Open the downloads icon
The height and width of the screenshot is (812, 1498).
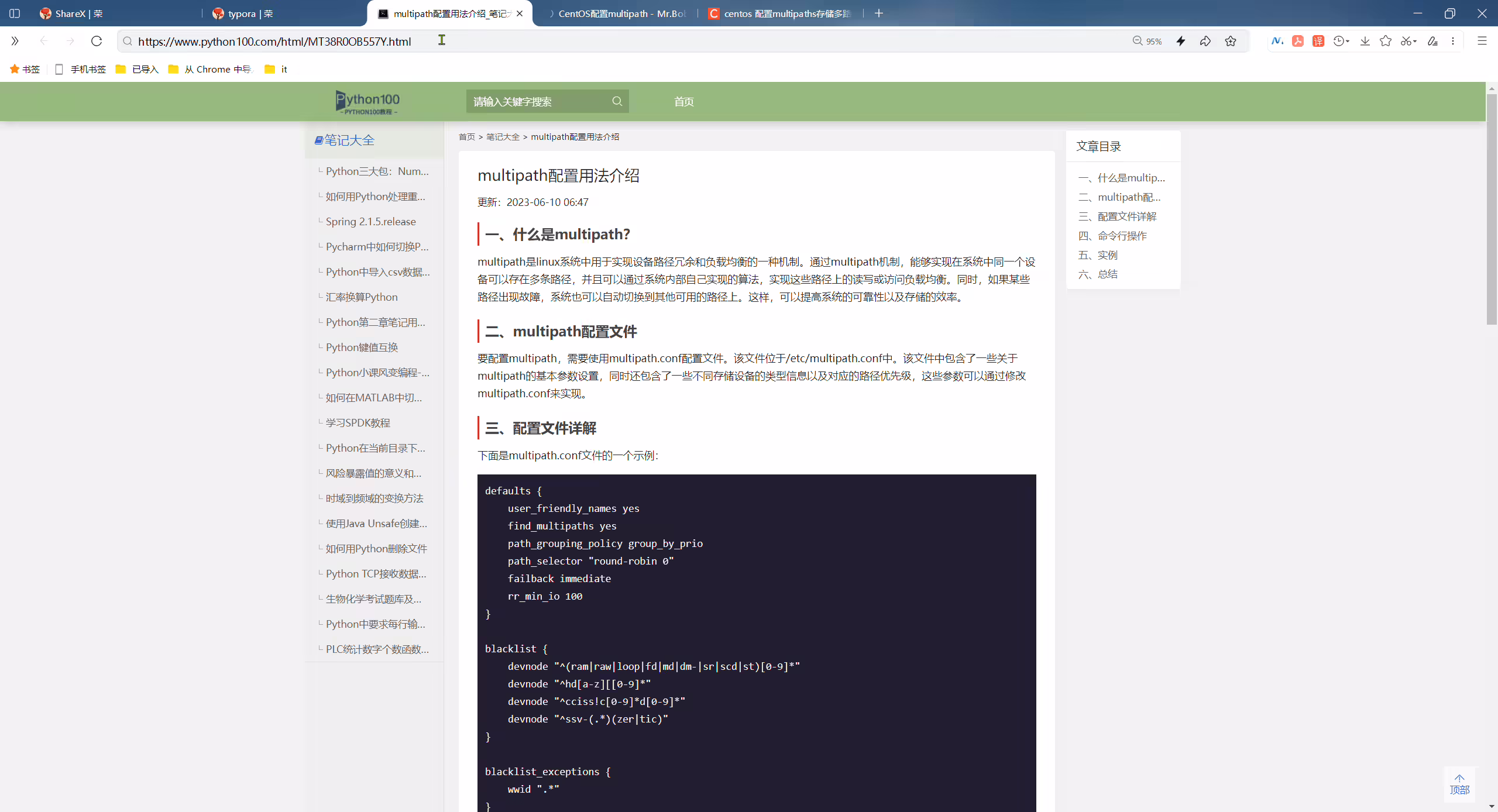pyautogui.click(x=1365, y=41)
